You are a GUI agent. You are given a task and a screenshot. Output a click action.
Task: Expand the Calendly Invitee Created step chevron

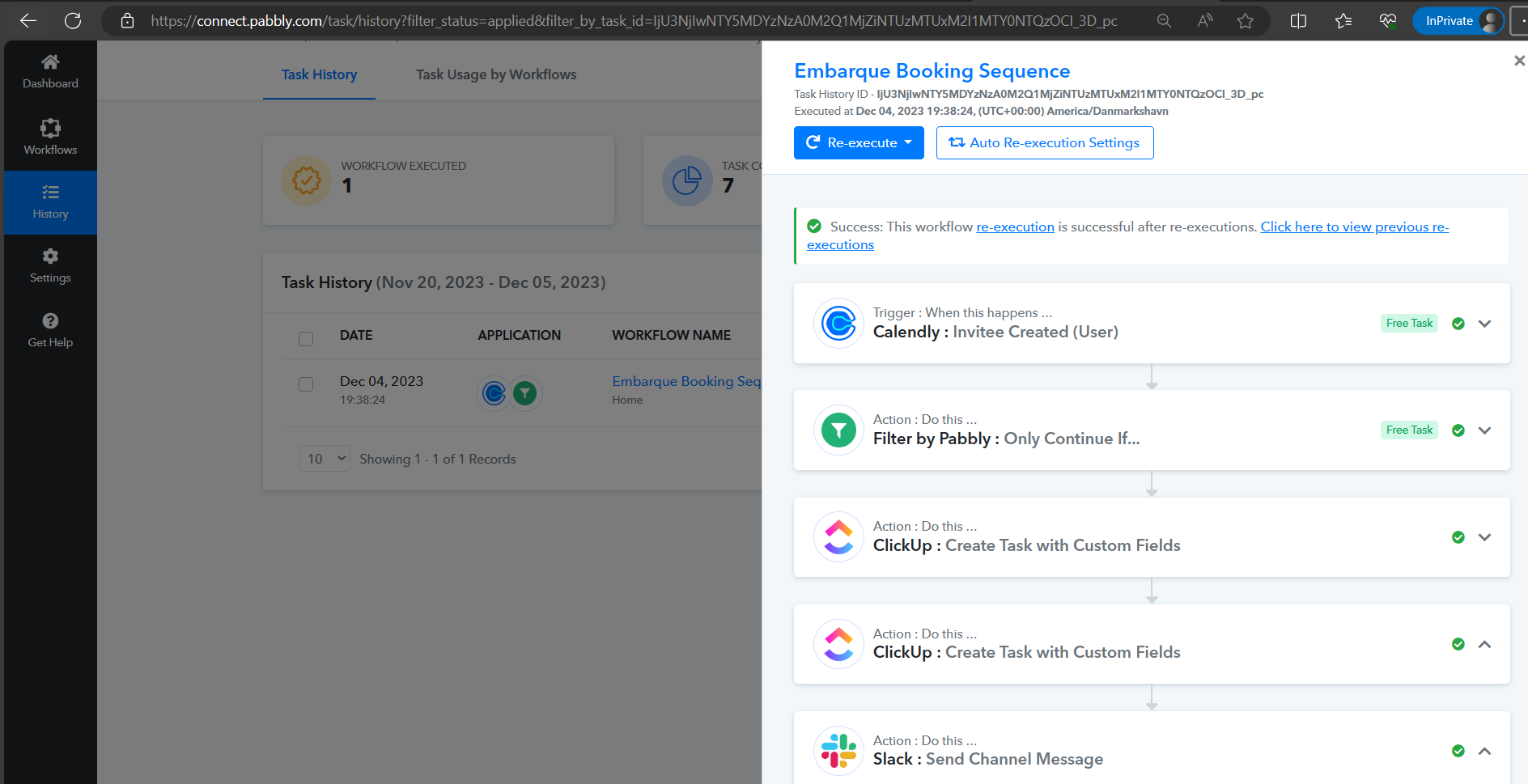(1484, 324)
